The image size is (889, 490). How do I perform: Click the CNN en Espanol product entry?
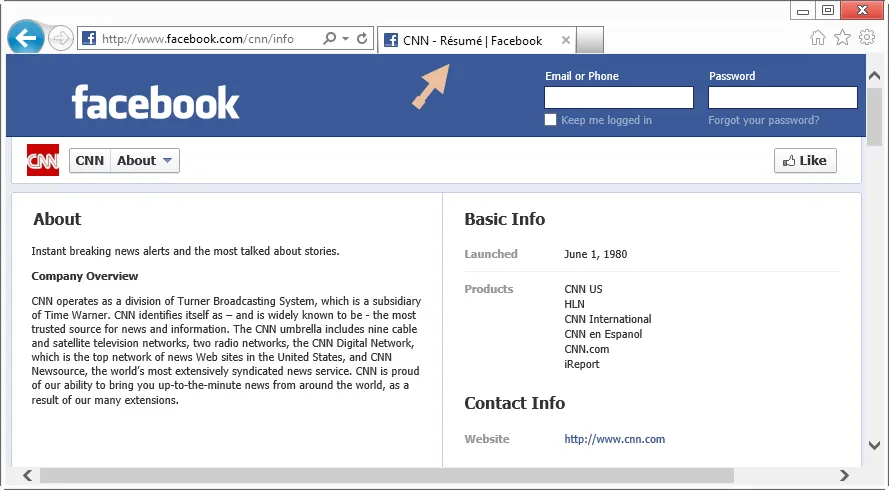pos(603,334)
